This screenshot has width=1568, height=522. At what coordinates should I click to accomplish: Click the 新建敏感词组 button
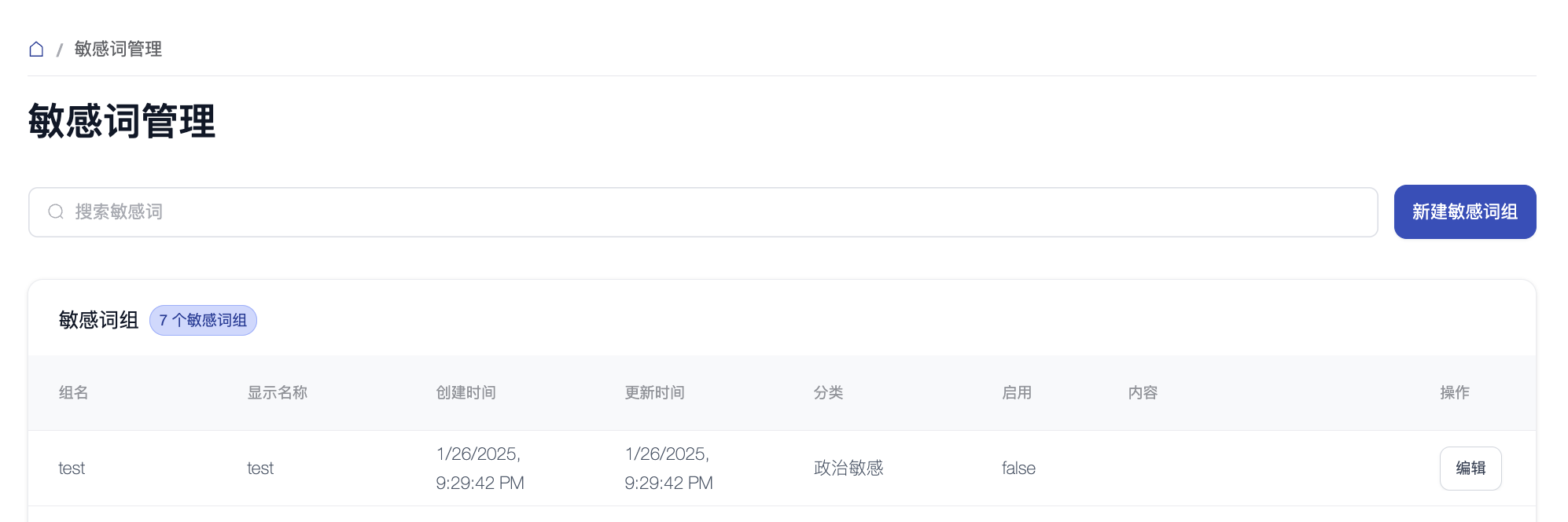(x=1464, y=211)
